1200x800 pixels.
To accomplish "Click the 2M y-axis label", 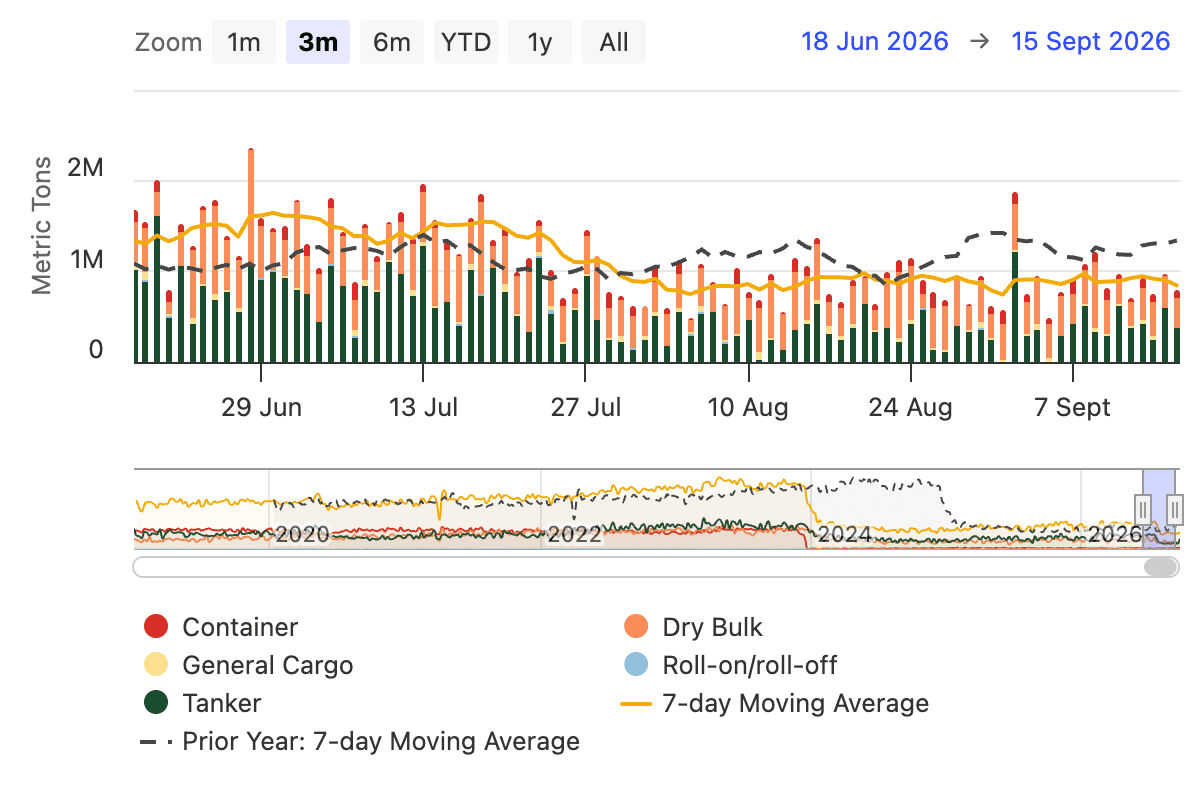I will tap(85, 168).
